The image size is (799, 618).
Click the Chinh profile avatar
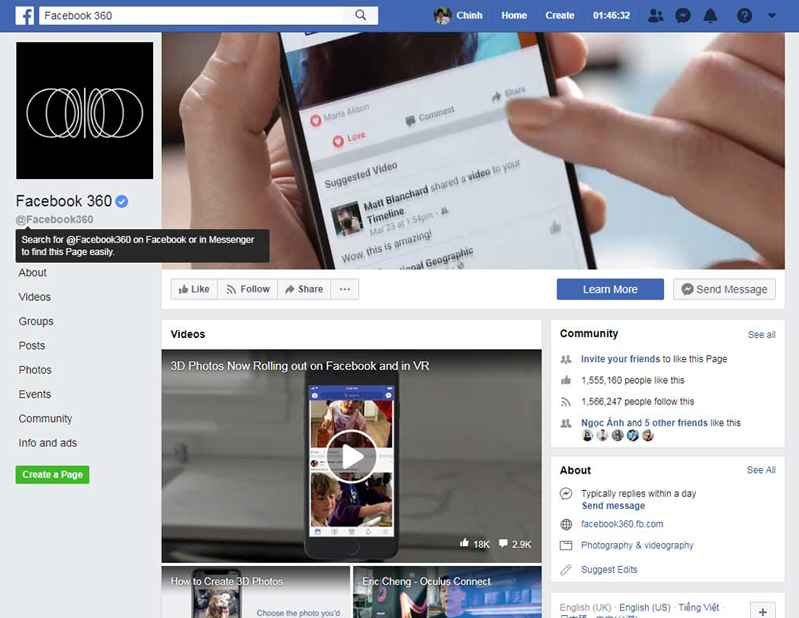[x=442, y=16]
